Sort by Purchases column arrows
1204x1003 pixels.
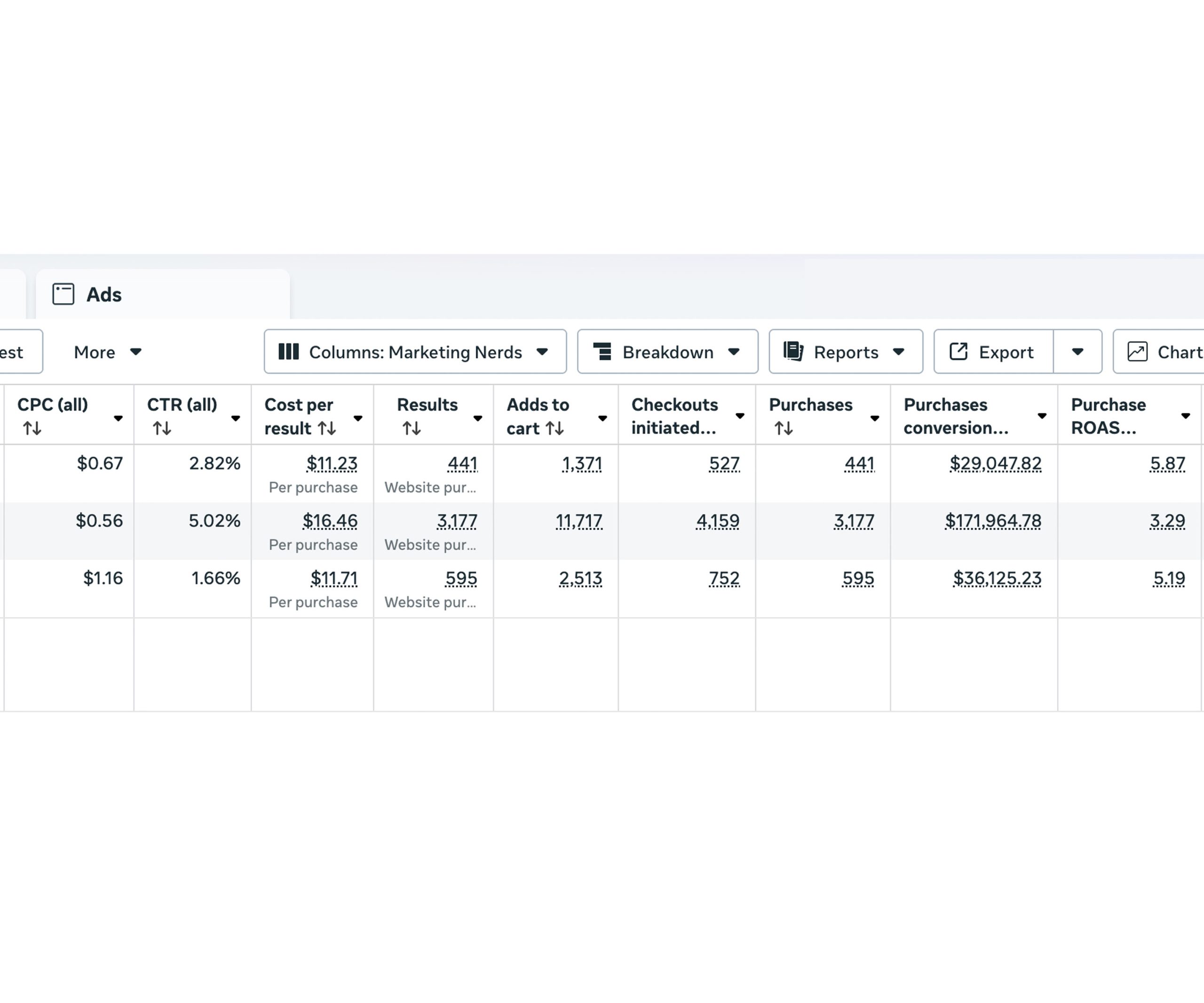783,428
